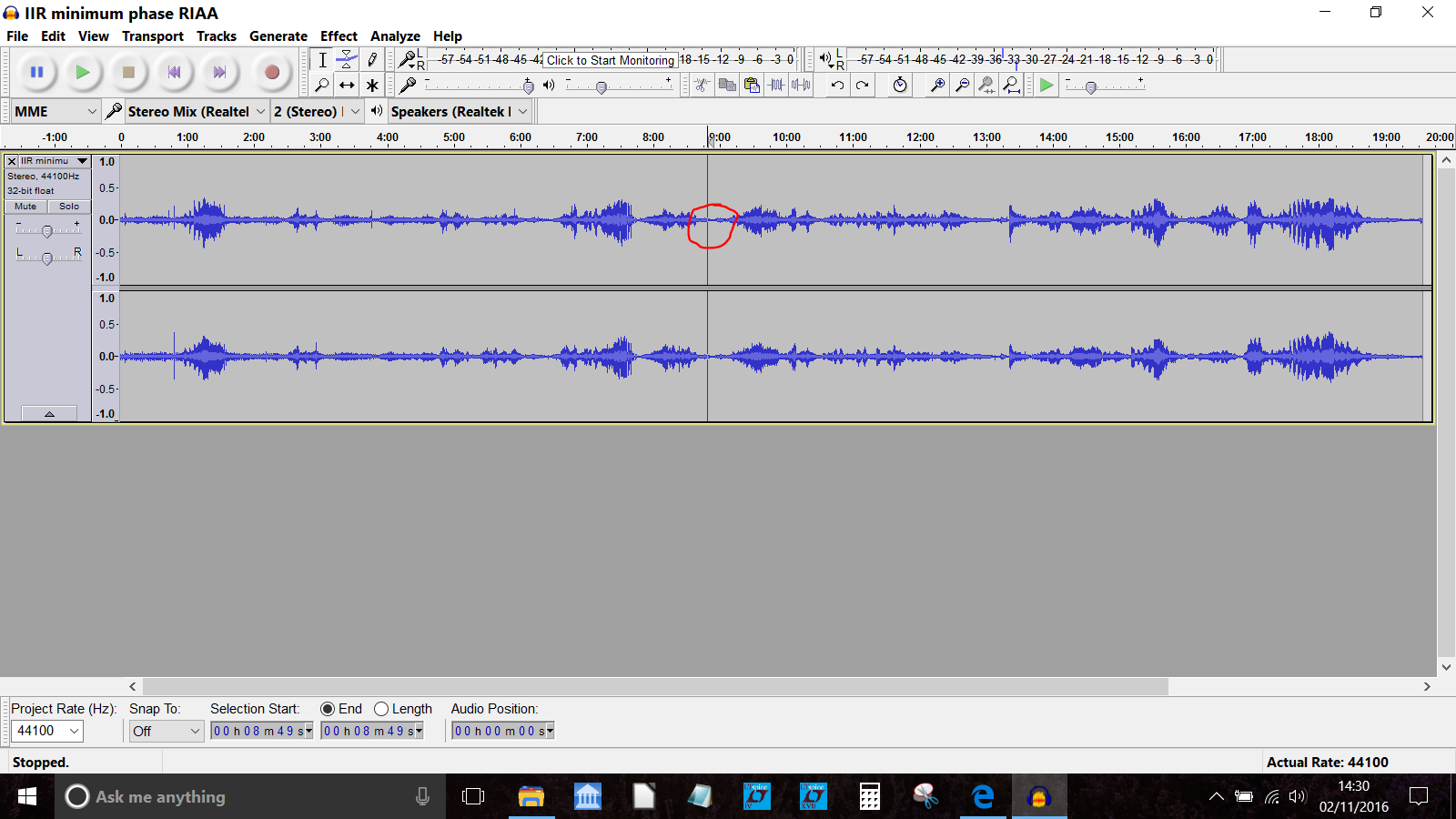Image resolution: width=1456 pixels, height=819 pixels.
Task: Click the playback meter speaker icon
Action: pyautogui.click(x=824, y=59)
